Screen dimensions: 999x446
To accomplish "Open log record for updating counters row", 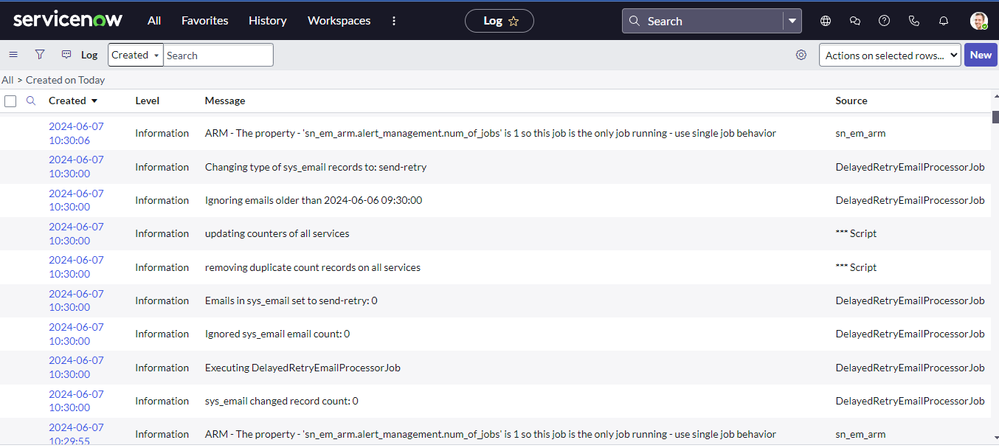I will [x=76, y=233].
